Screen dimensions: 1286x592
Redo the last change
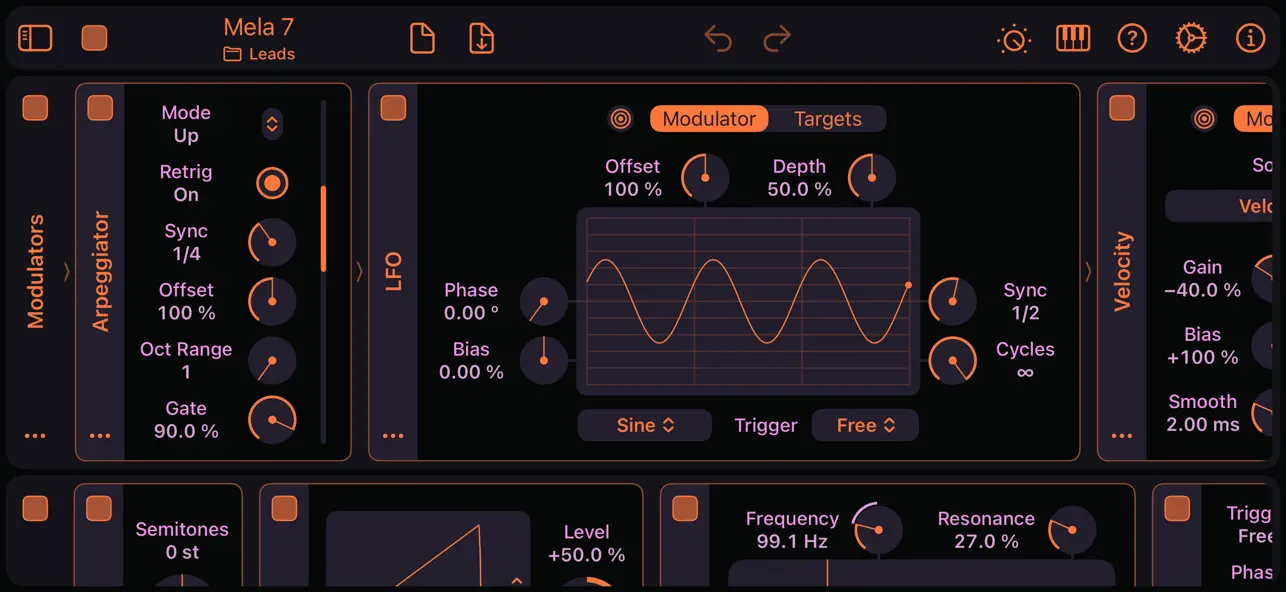[777, 38]
